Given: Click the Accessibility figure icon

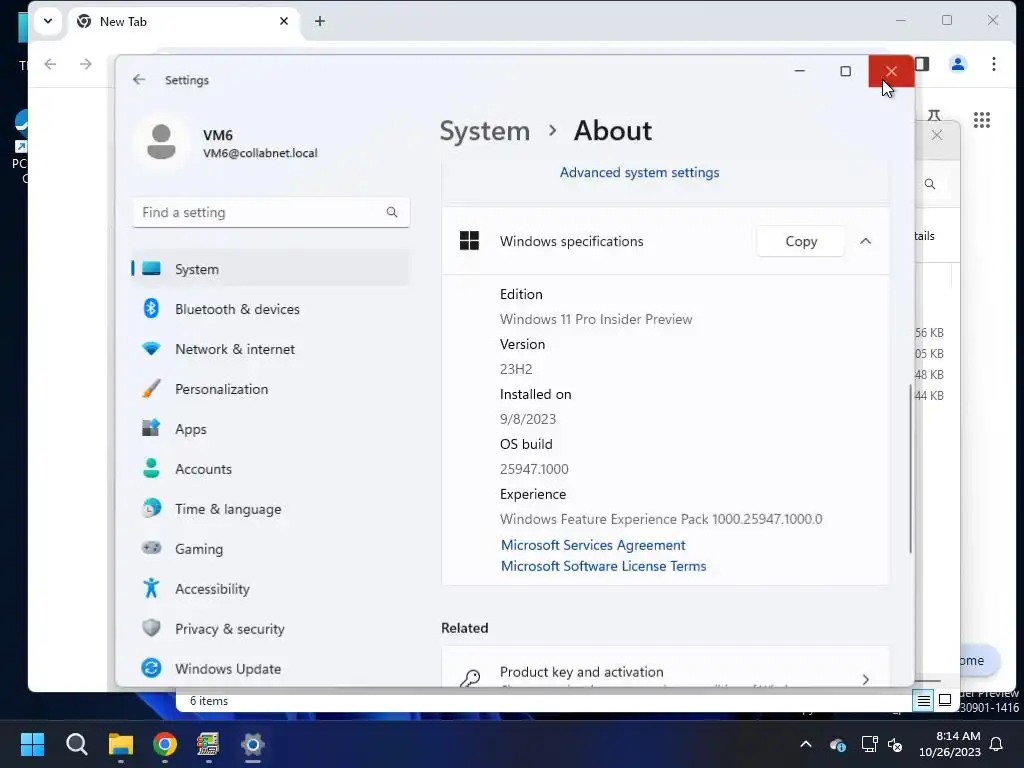Looking at the screenshot, I should point(151,588).
